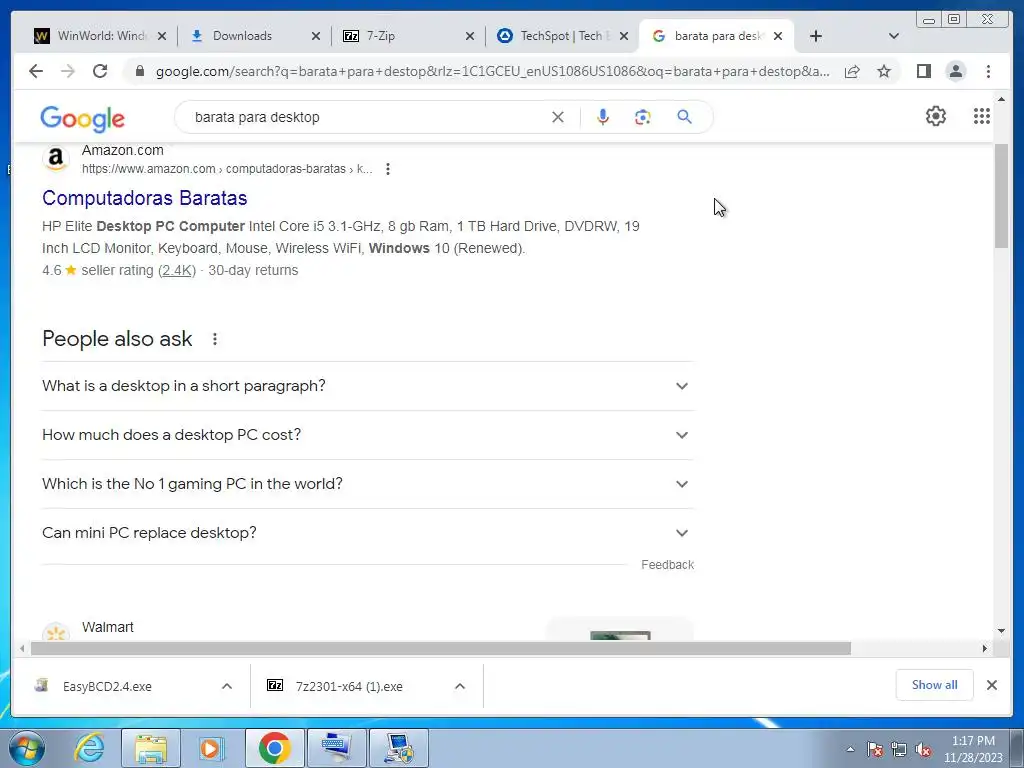Click the Chrome taskbar icon
Image resolution: width=1024 pixels, height=768 pixels.
(274, 748)
